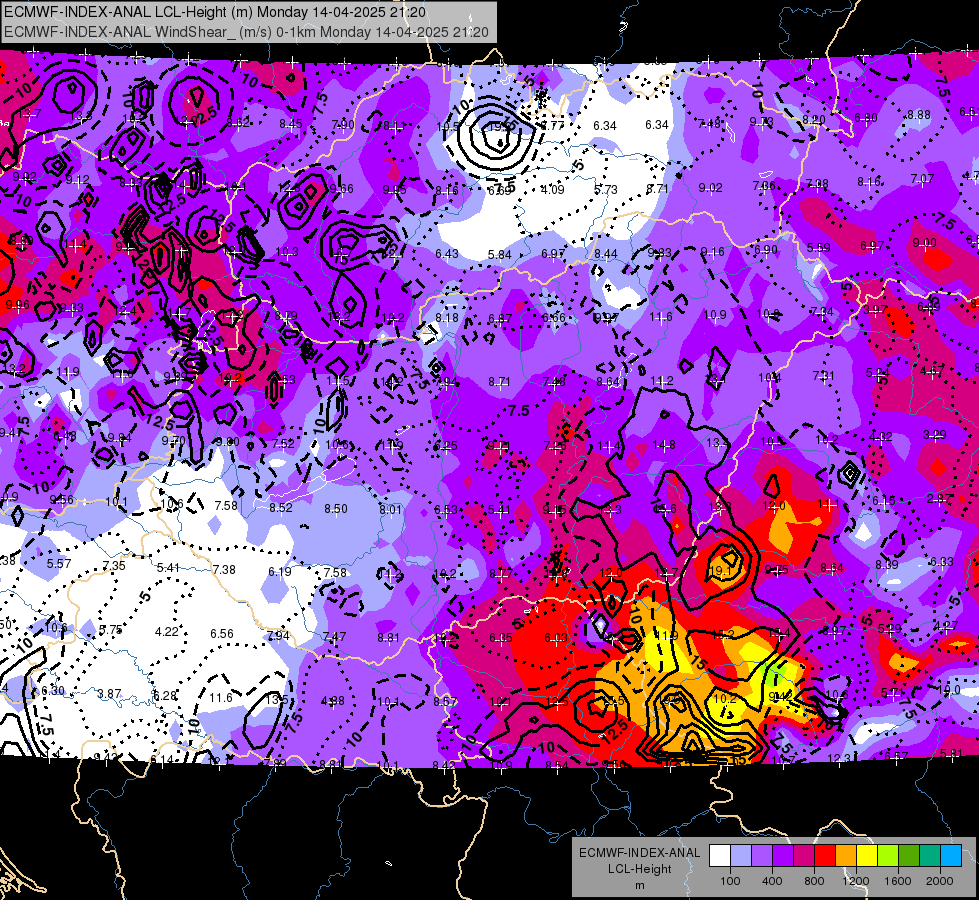Screen dimensions: 979x900
Task: Click the wind shear value 6.56
Action: [222, 633]
